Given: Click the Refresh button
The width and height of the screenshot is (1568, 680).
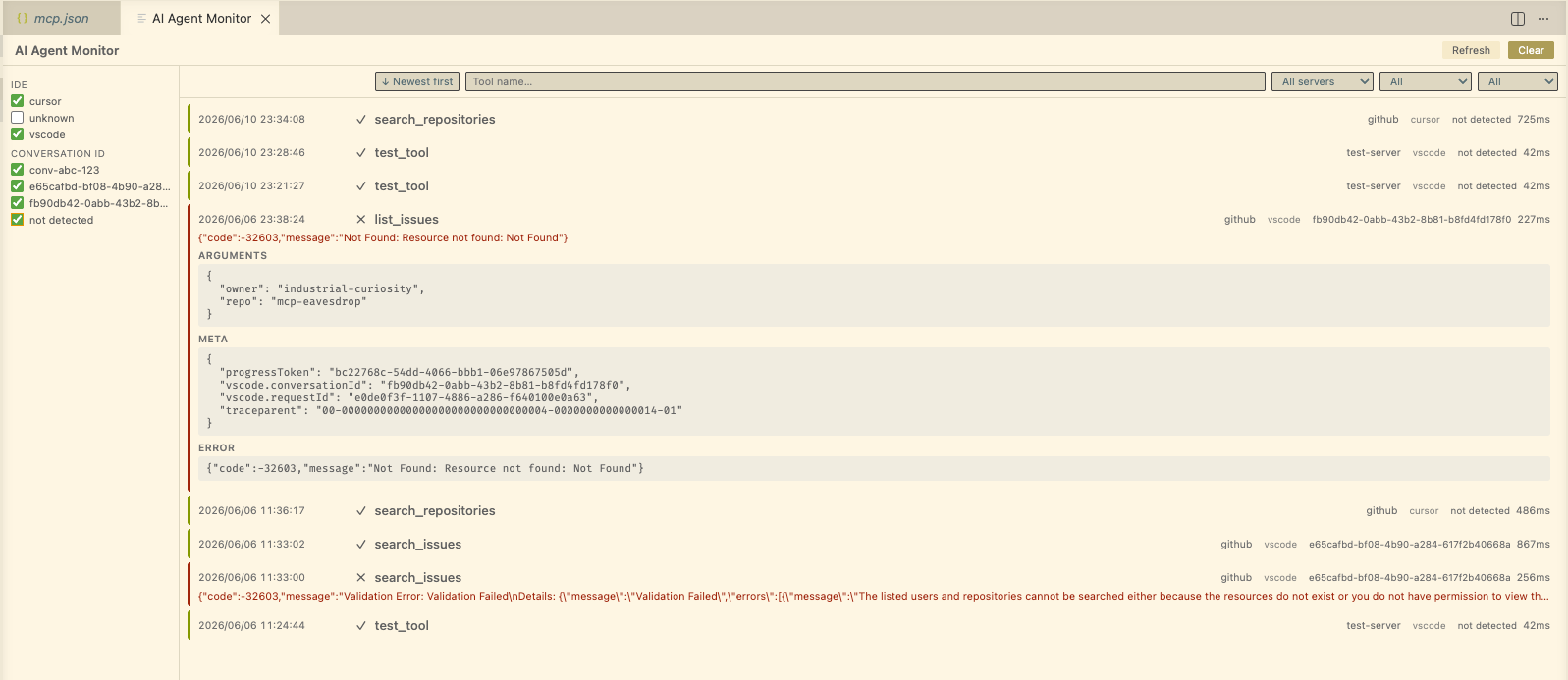Looking at the screenshot, I should coord(1471,50).
